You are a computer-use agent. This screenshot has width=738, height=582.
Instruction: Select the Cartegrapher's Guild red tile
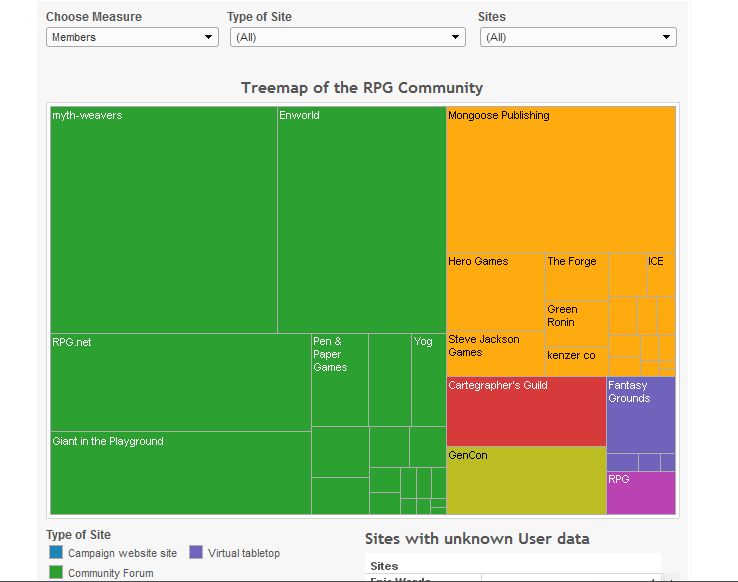tap(526, 411)
